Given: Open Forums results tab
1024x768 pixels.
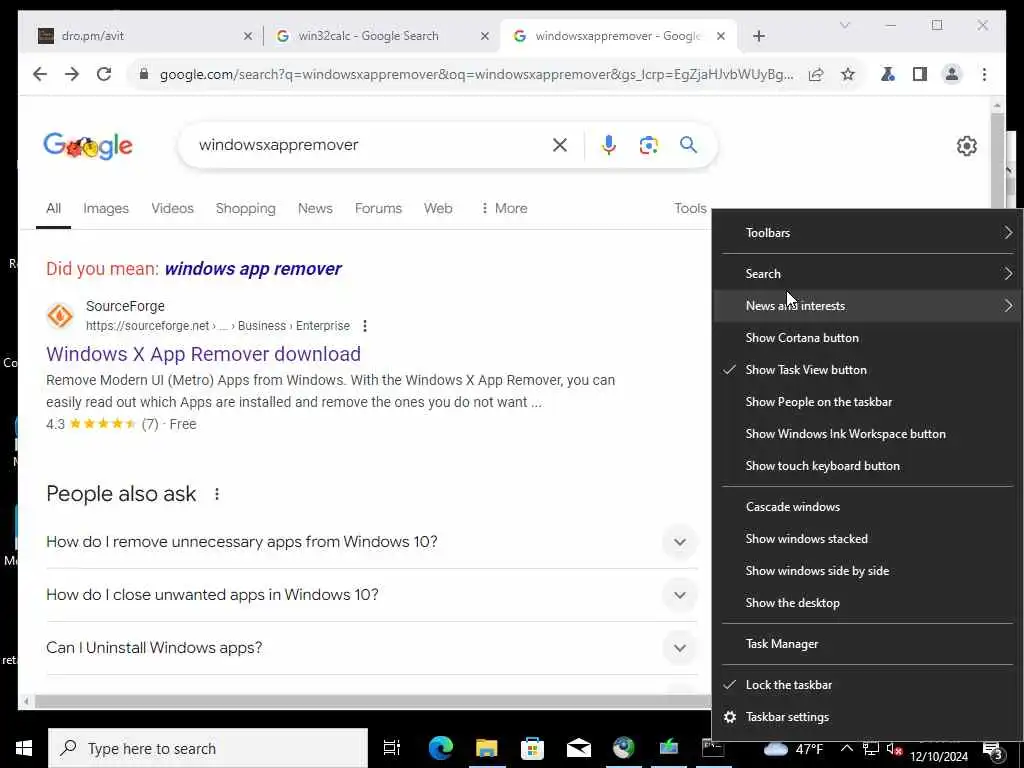Looking at the screenshot, I should point(378,208).
